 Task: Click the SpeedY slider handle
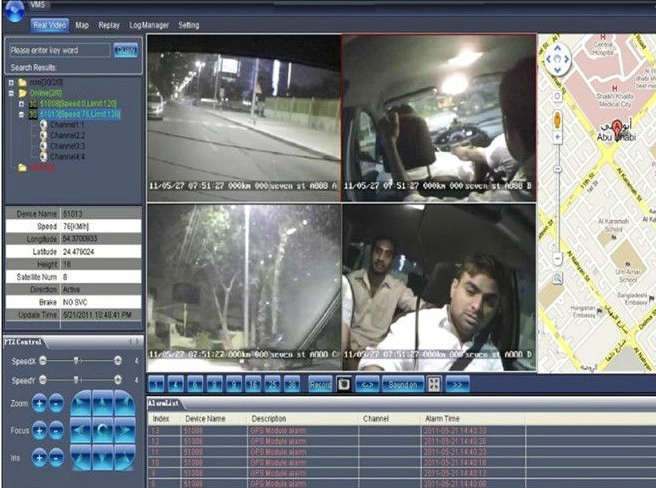click(76, 380)
